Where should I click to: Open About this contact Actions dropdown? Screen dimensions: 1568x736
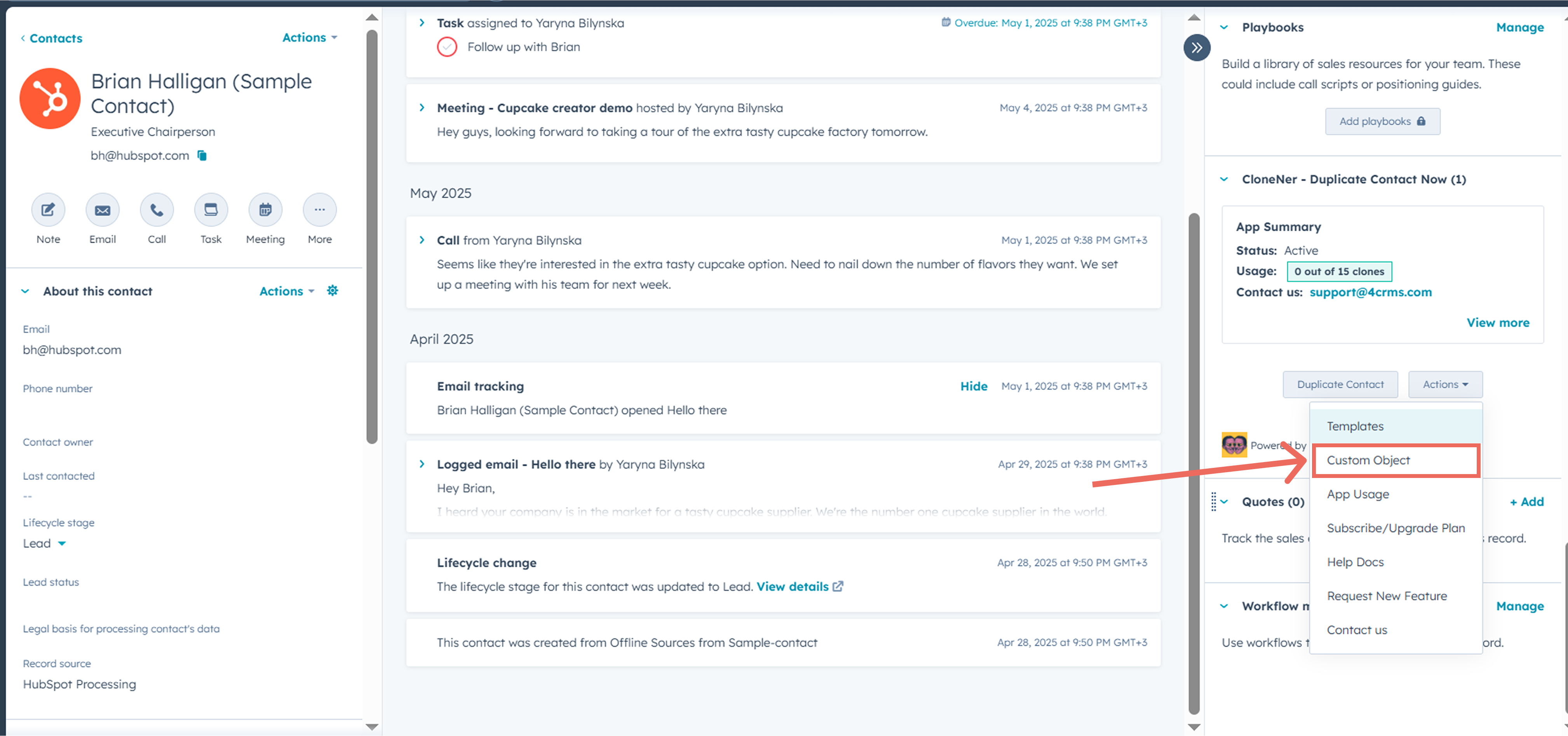coord(287,291)
